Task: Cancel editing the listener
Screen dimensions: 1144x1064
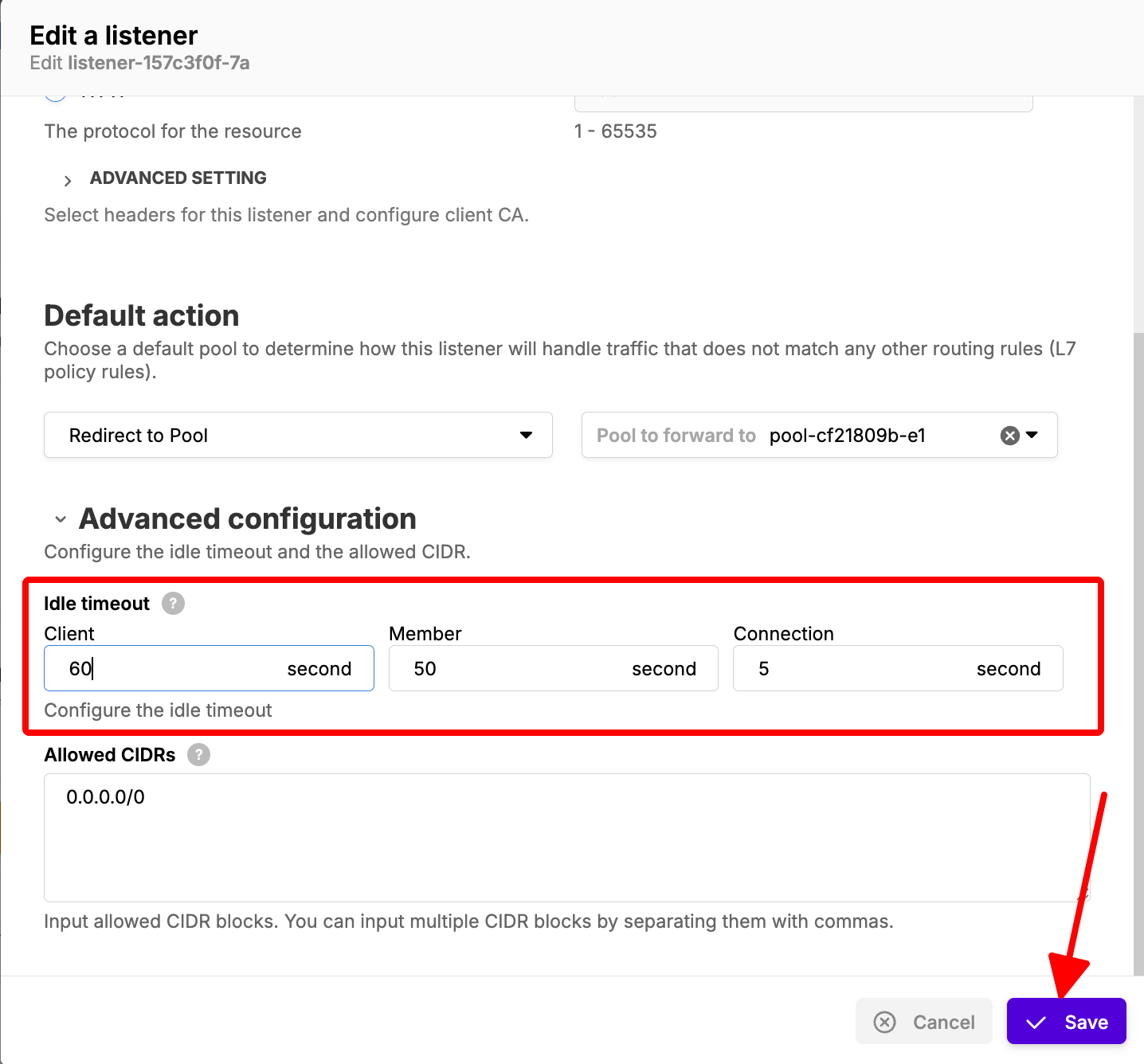Action: (924, 1022)
